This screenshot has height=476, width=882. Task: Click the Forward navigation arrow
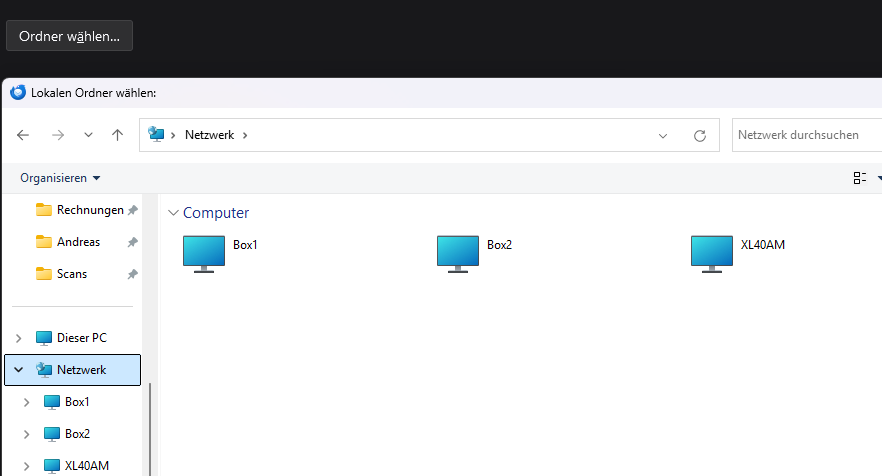tap(58, 135)
